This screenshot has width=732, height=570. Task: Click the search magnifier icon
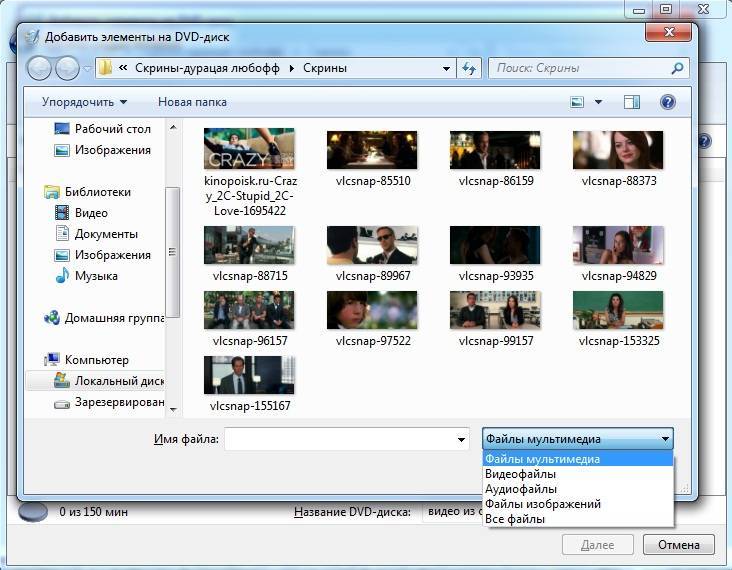[677, 69]
